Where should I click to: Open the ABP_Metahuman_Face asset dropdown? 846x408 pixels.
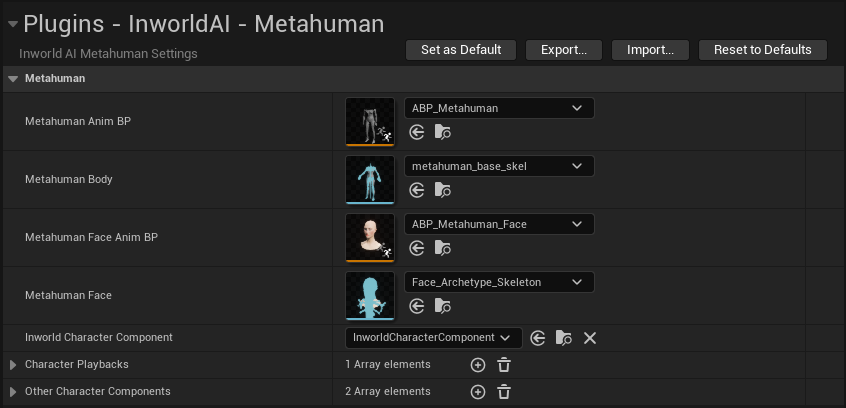(x=499, y=224)
